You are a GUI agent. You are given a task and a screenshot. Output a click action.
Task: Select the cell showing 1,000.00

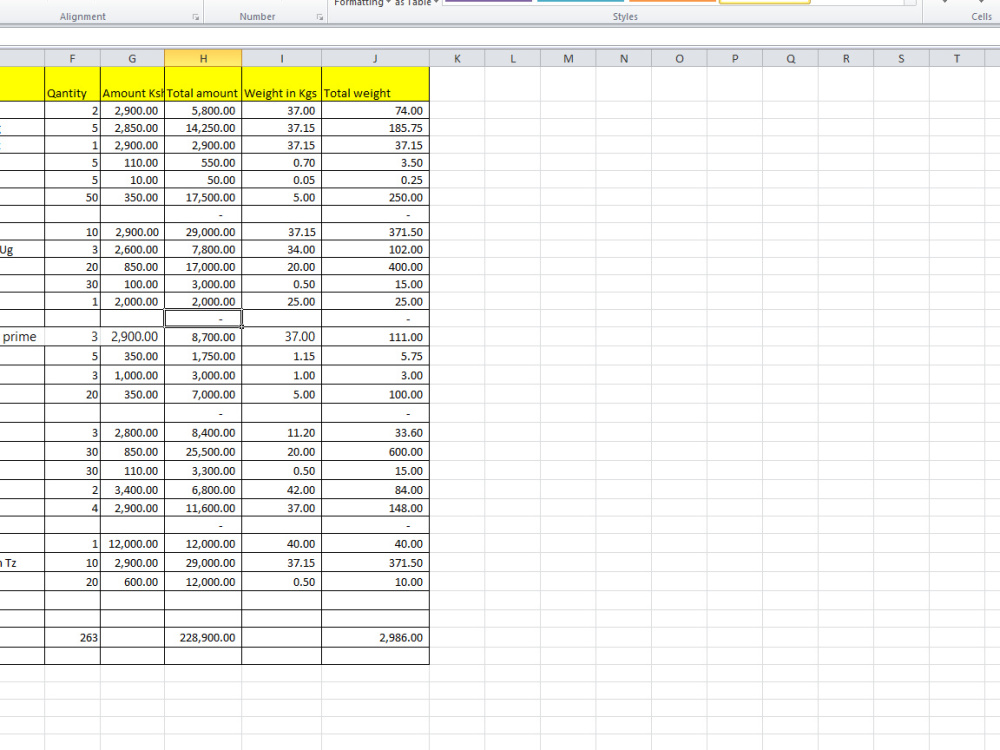pos(132,375)
